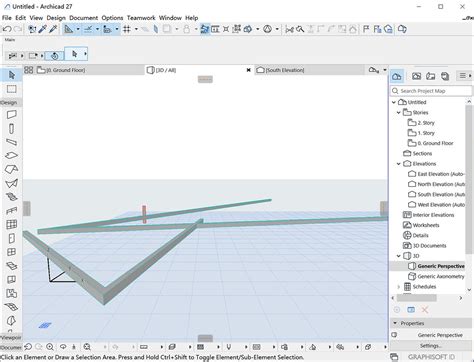The image size is (474, 362).
Task: Collapse the 3D tree node
Action: 399,256
